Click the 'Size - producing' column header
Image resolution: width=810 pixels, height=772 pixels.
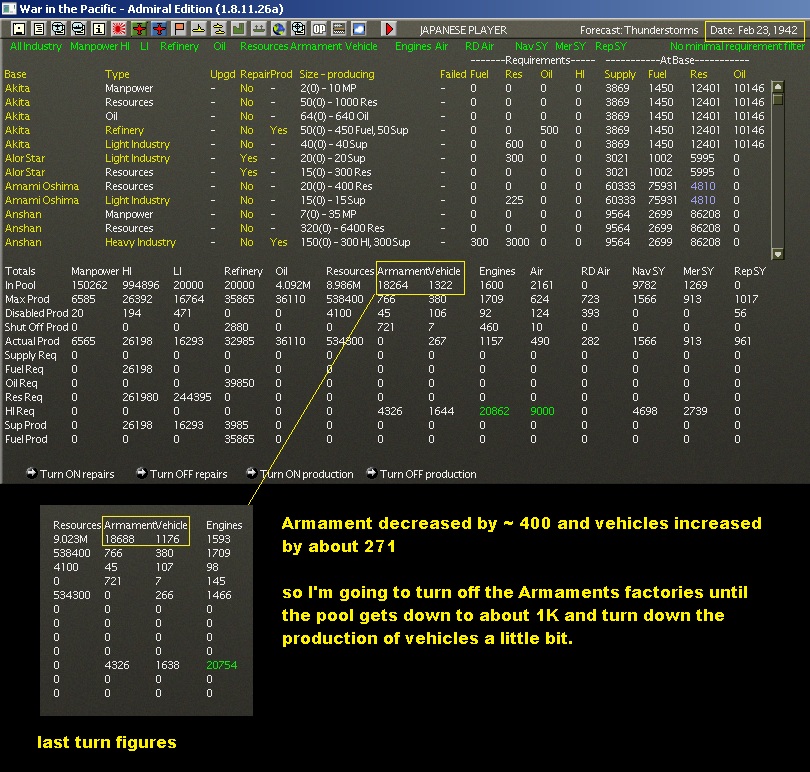pyautogui.click(x=337, y=74)
